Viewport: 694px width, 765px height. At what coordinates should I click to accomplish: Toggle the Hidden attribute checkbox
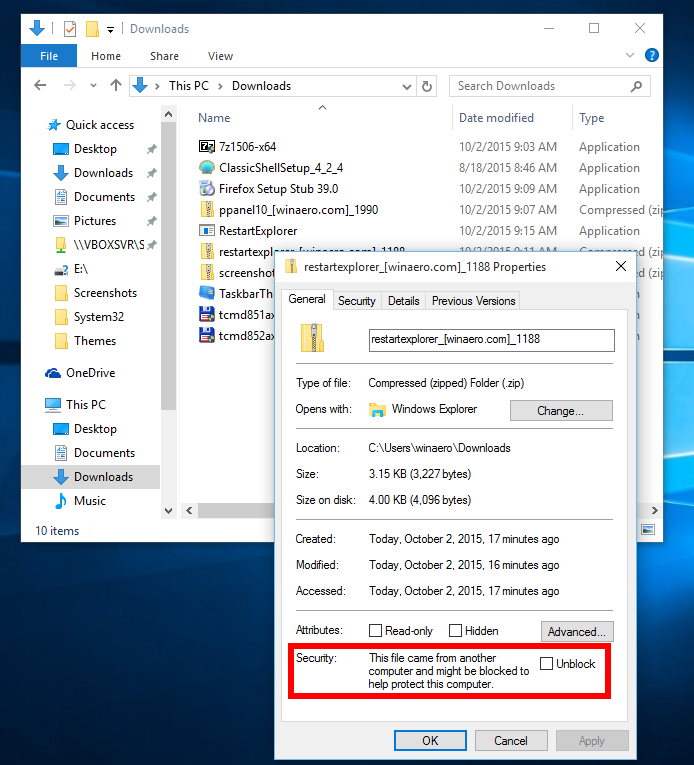[x=456, y=631]
